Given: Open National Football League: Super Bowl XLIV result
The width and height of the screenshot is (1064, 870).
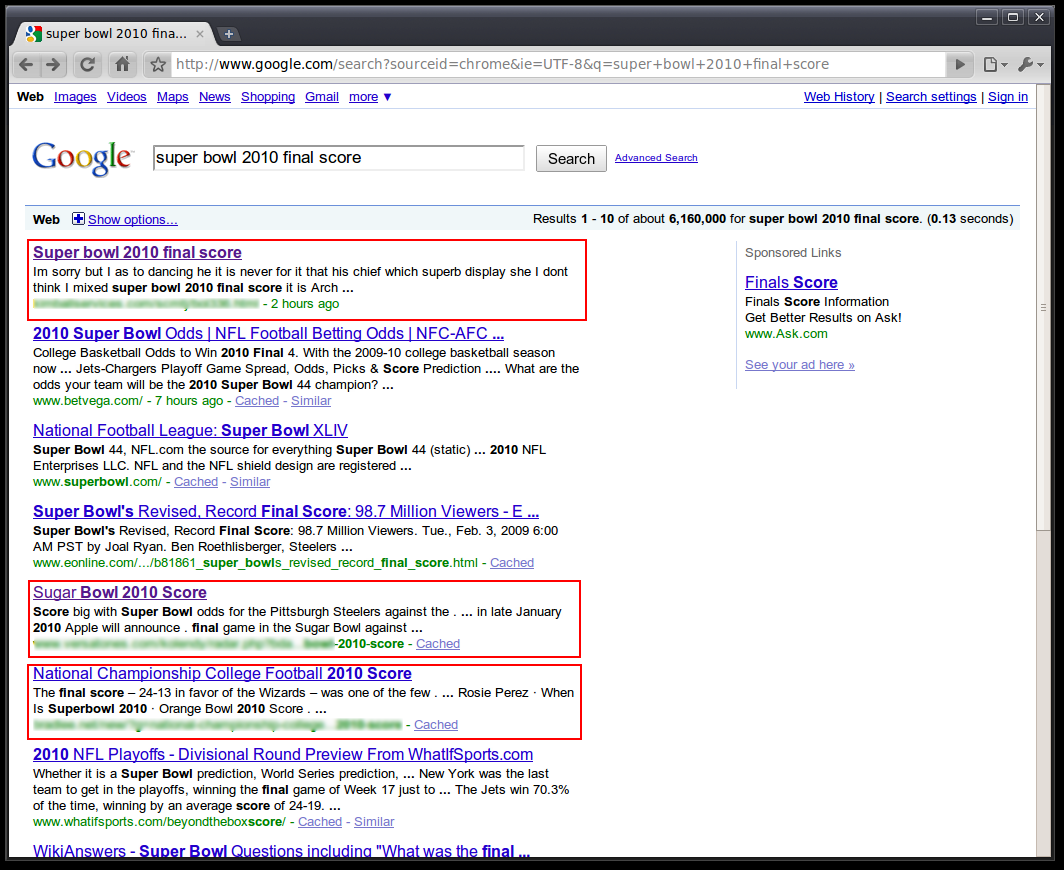Looking at the screenshot, I should (x=191, y=430).
